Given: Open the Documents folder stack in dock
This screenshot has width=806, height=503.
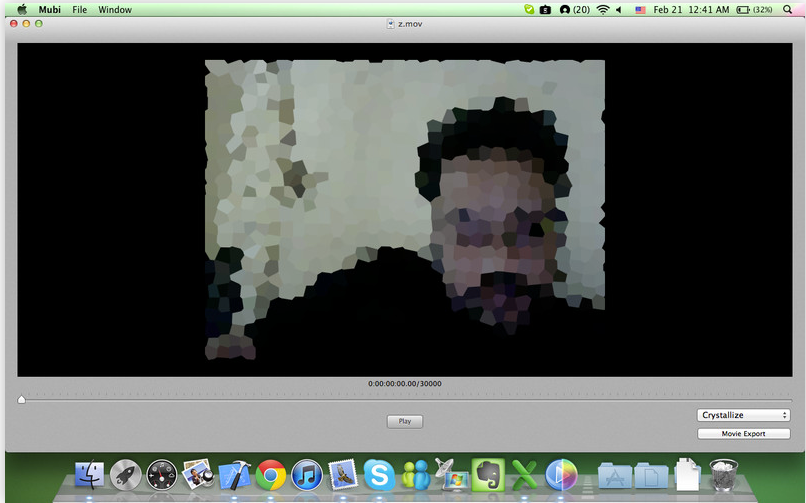Looking at the screenshot, I should pos(651,475).
